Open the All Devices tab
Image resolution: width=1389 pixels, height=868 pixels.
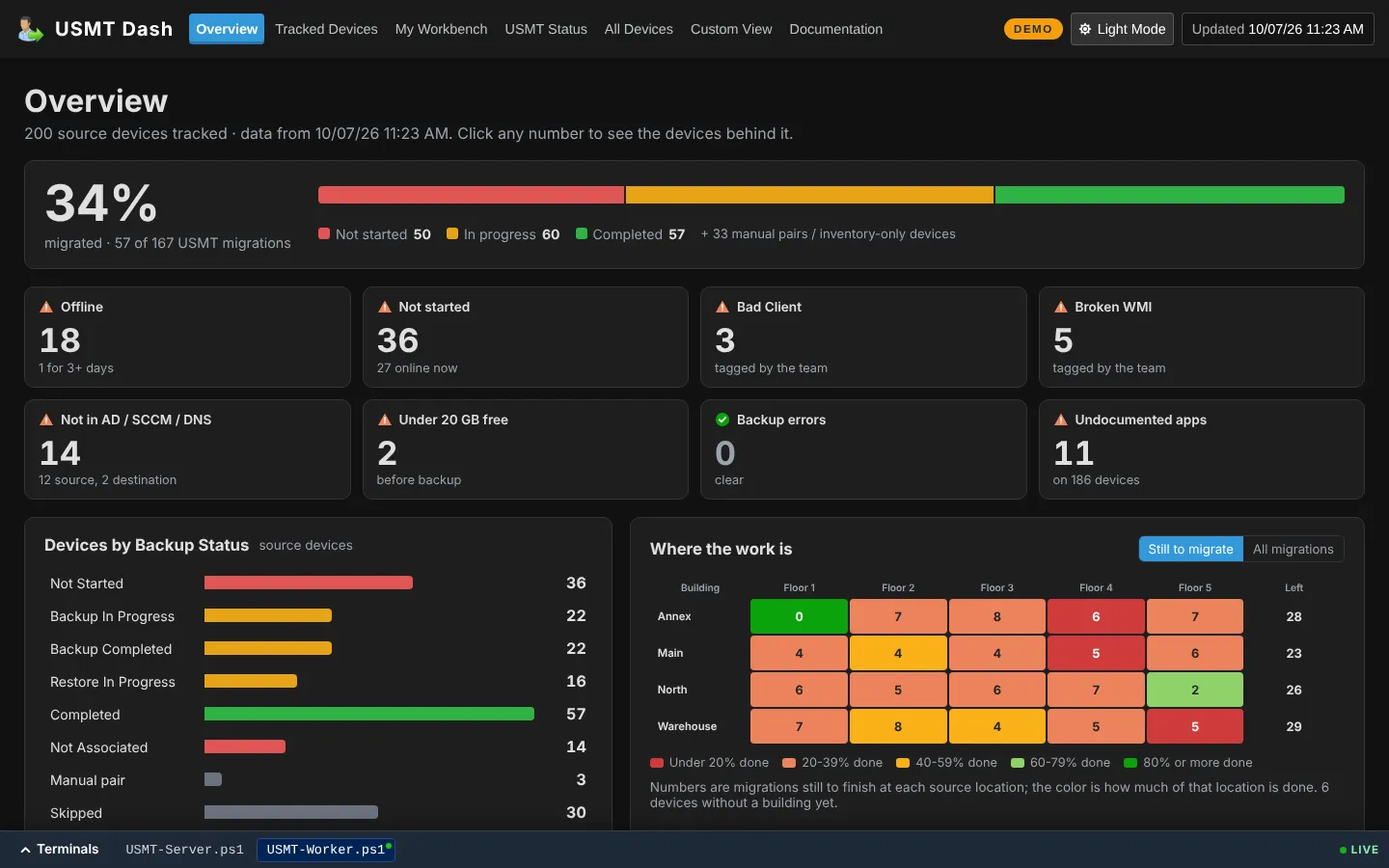[639, 29]
